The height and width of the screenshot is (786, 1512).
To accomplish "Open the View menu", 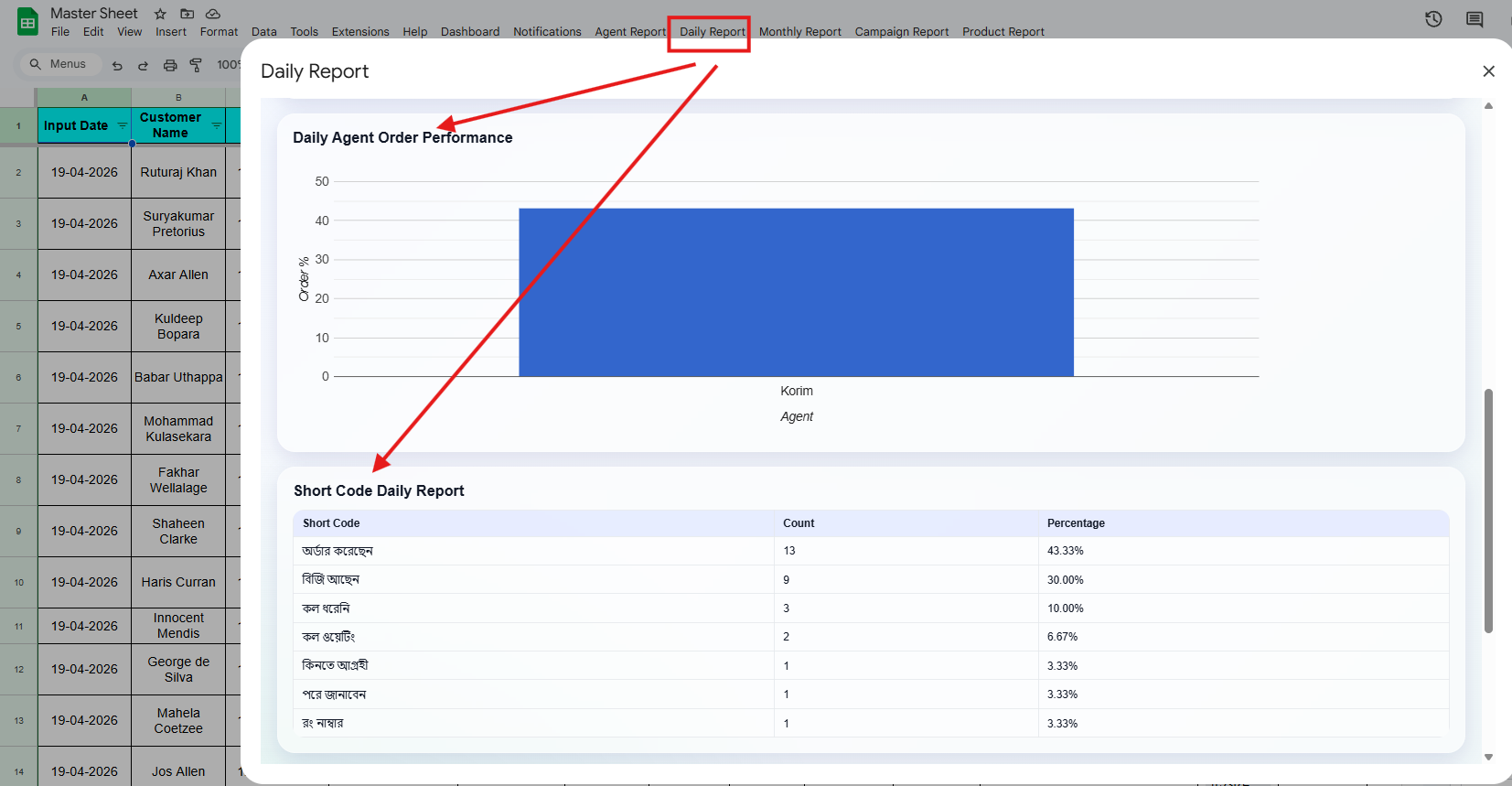I will [x=130, y=32].
